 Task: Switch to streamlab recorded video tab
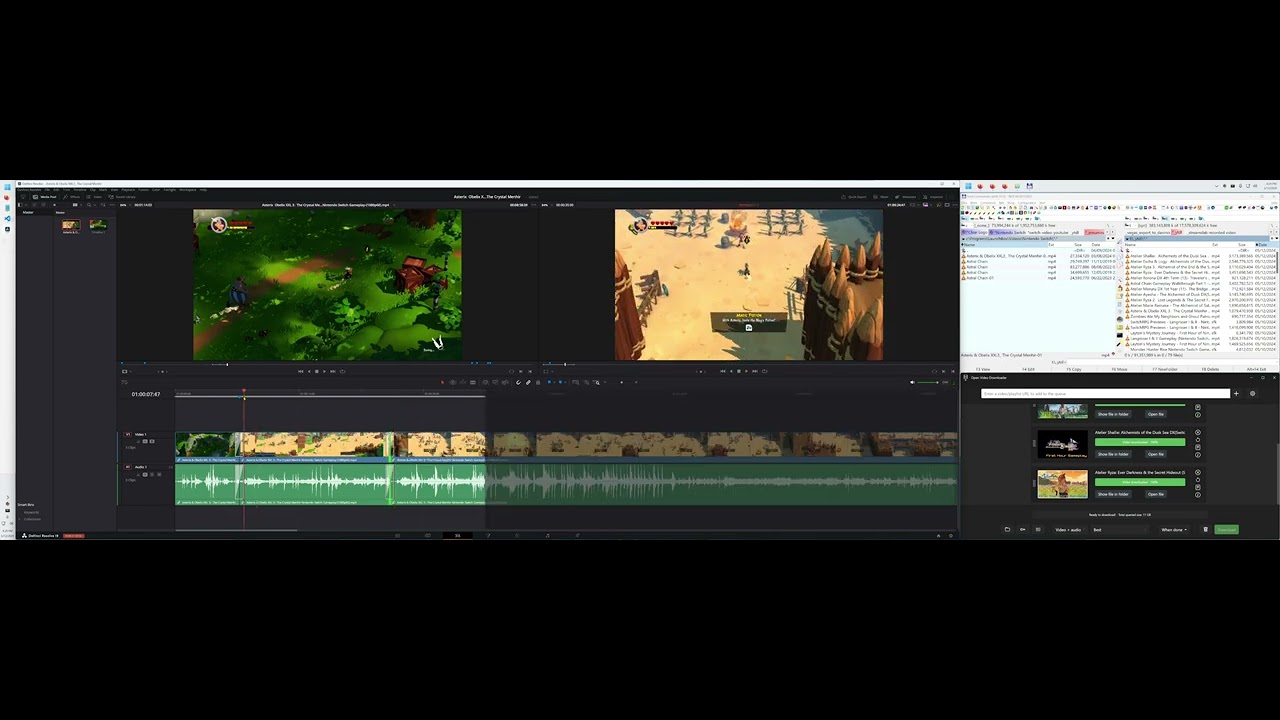pos(1211,232)
